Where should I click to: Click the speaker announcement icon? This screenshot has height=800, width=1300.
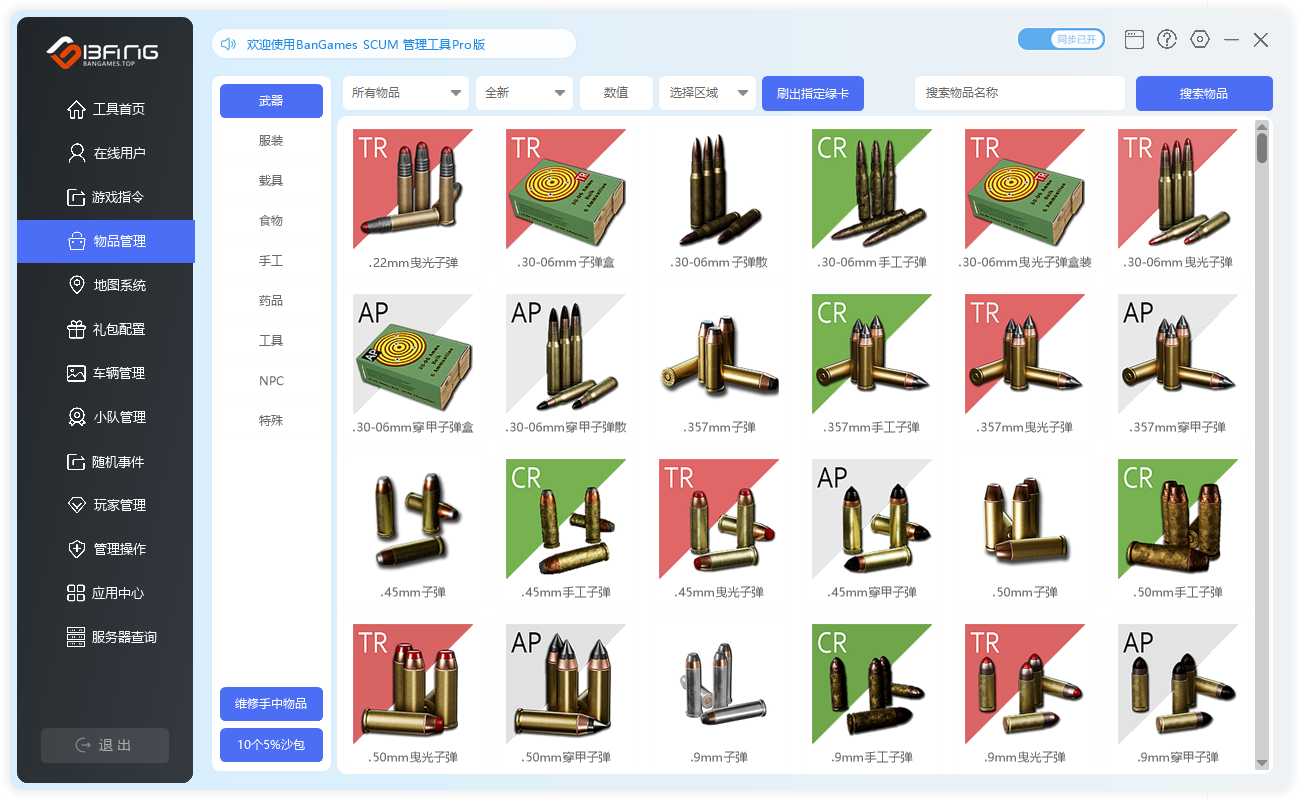(228, 44)
